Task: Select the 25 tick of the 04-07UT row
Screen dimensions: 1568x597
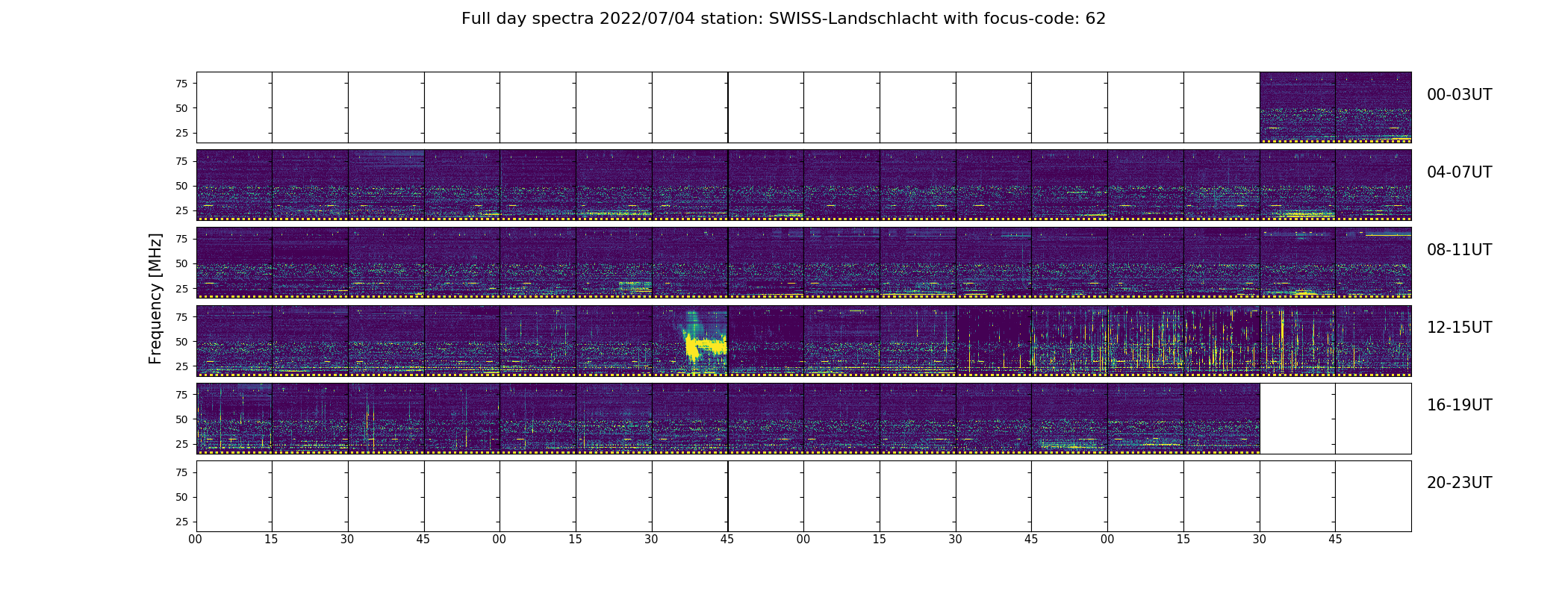Action: [181, 210]
